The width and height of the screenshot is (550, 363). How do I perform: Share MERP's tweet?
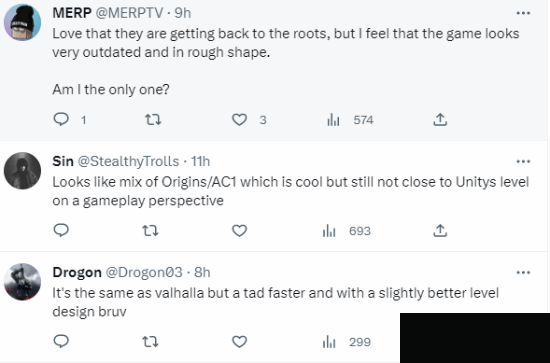pos(440,120)
